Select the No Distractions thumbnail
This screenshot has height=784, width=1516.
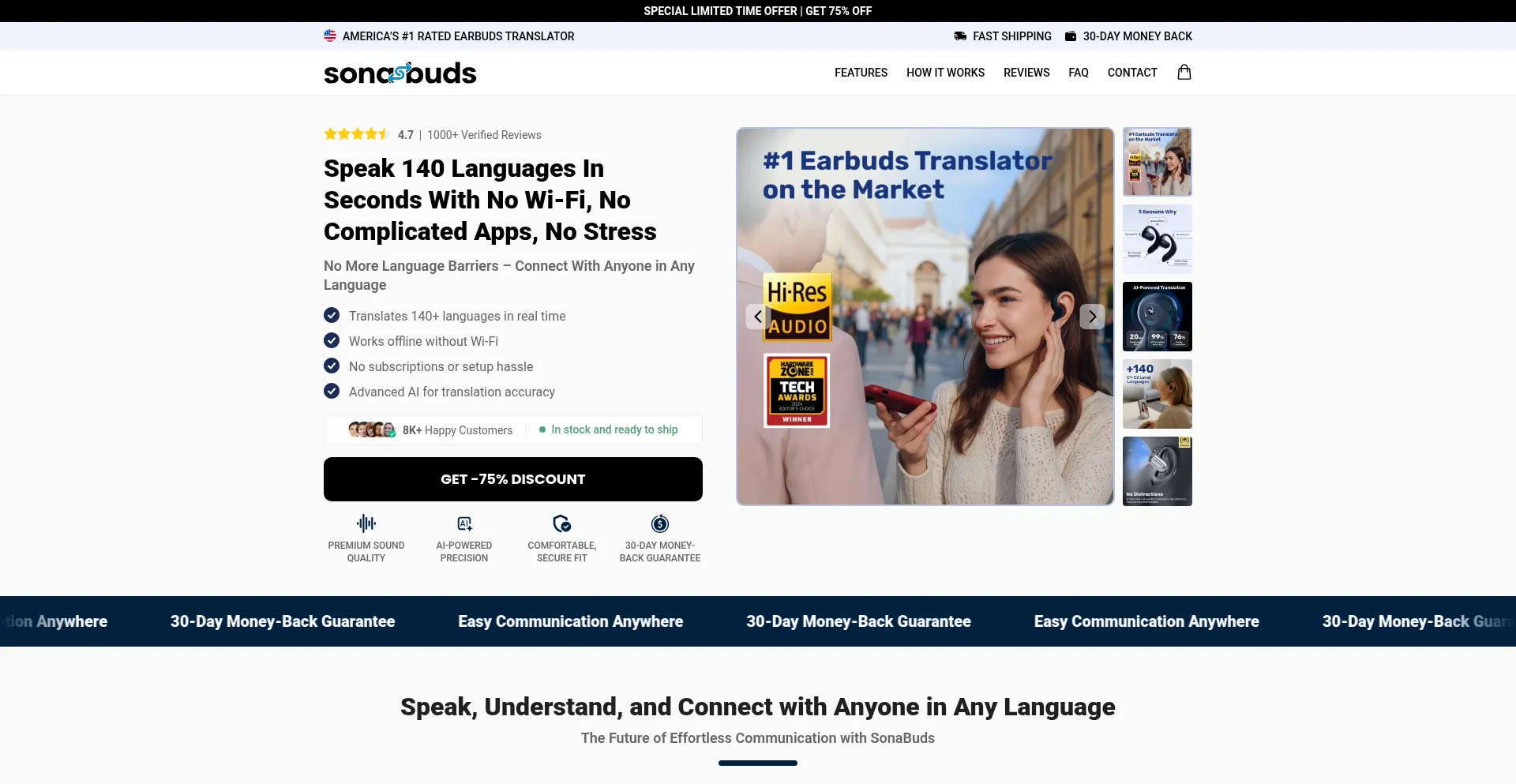point(1158,471)
